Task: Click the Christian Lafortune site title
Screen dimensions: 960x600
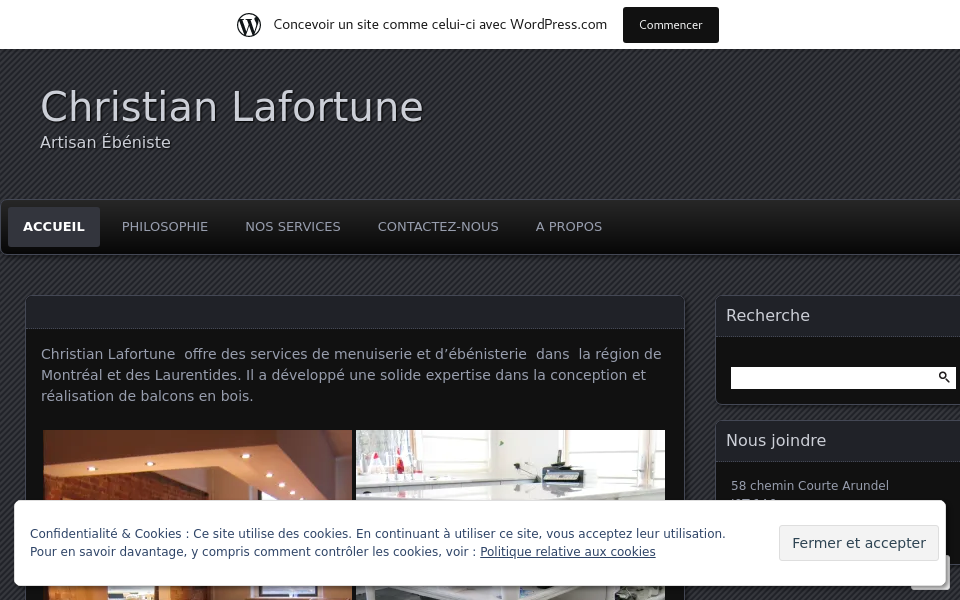Action: pyautogui.click(x=232, y=107)
